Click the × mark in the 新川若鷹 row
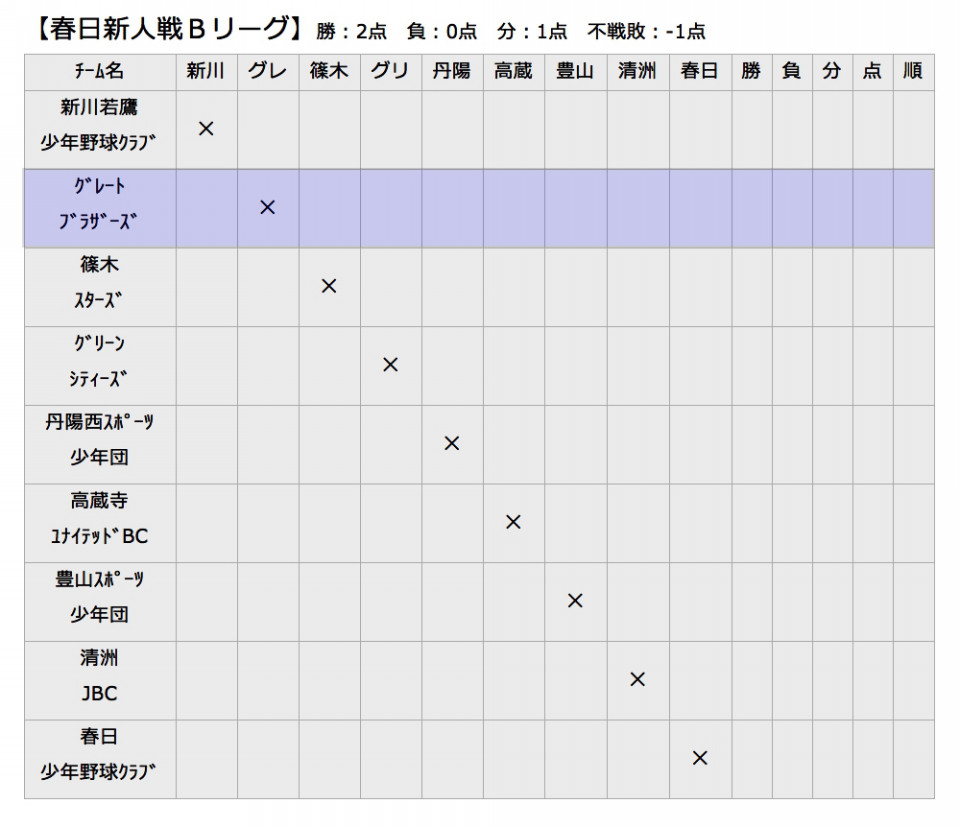Viewport: 960px width, 827px height. pyautogui.click(x=206, y=129)
